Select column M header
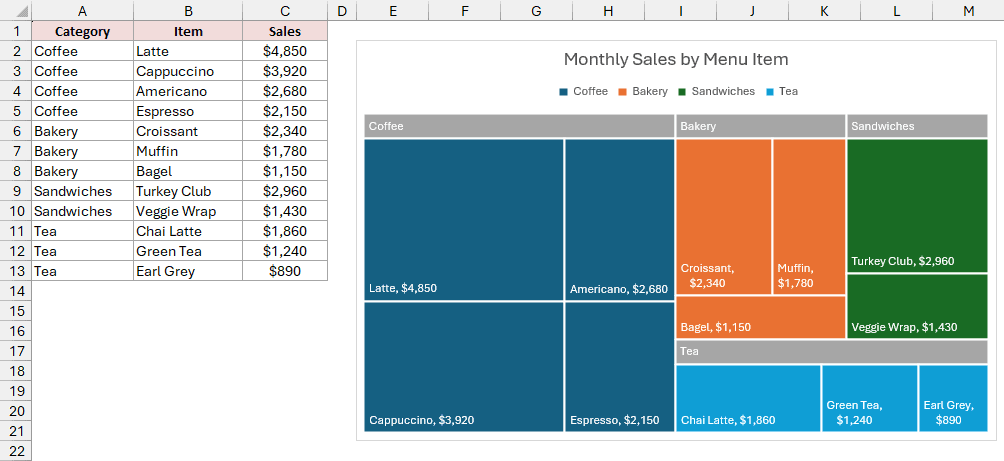Viewport: 1004px width, 461px height. point(968,10)
